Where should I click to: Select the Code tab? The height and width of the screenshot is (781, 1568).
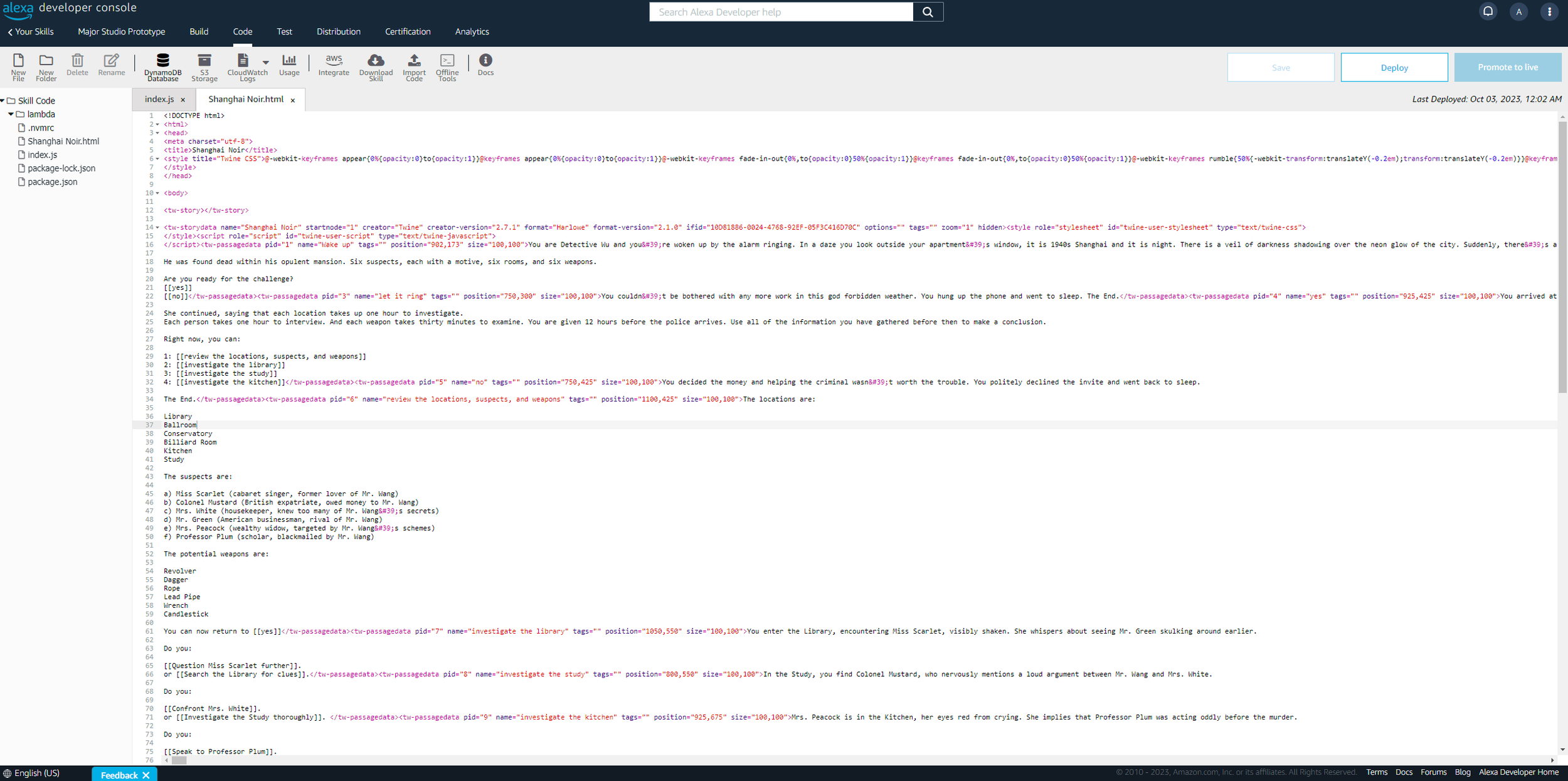[x=243, y=31]
